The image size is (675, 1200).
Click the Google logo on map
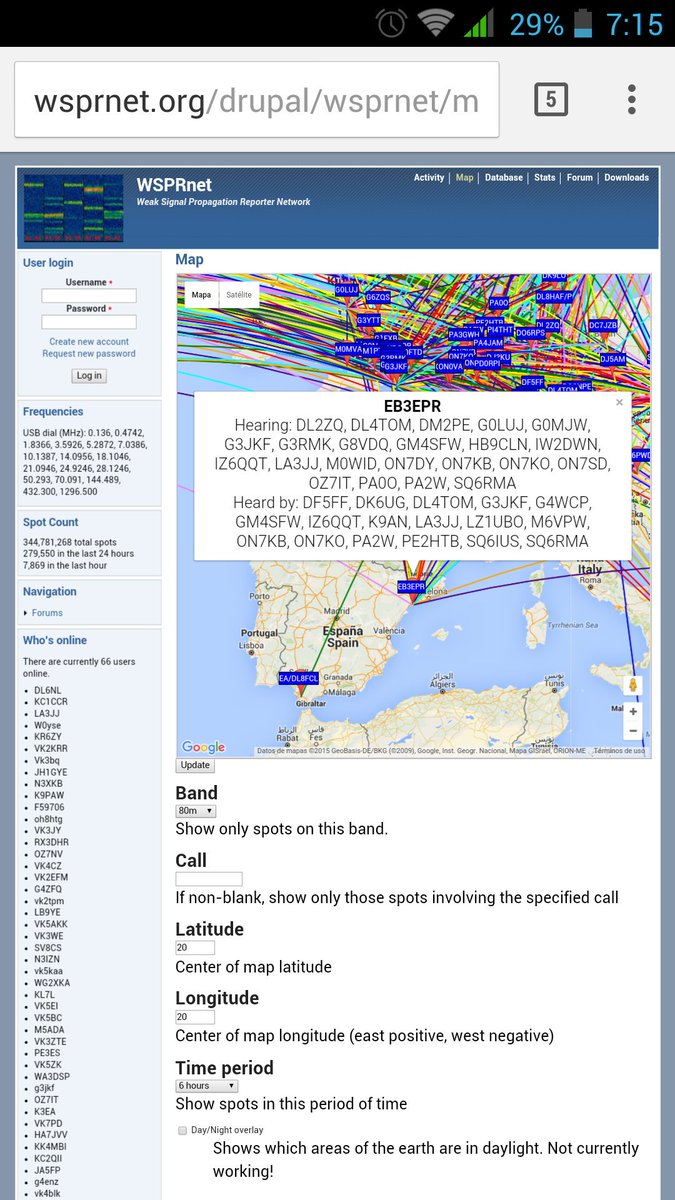pos(203,747)
